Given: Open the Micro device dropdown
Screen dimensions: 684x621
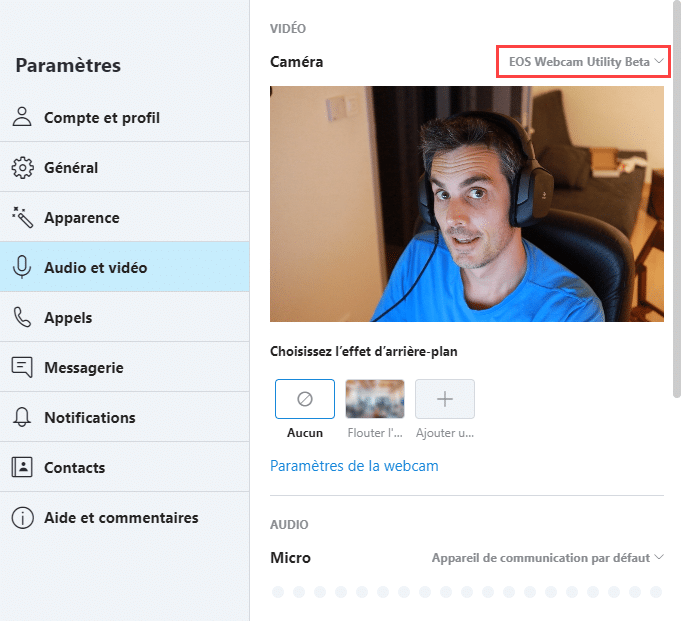Looking at the screenshot, I should click(x=547, y=558).
